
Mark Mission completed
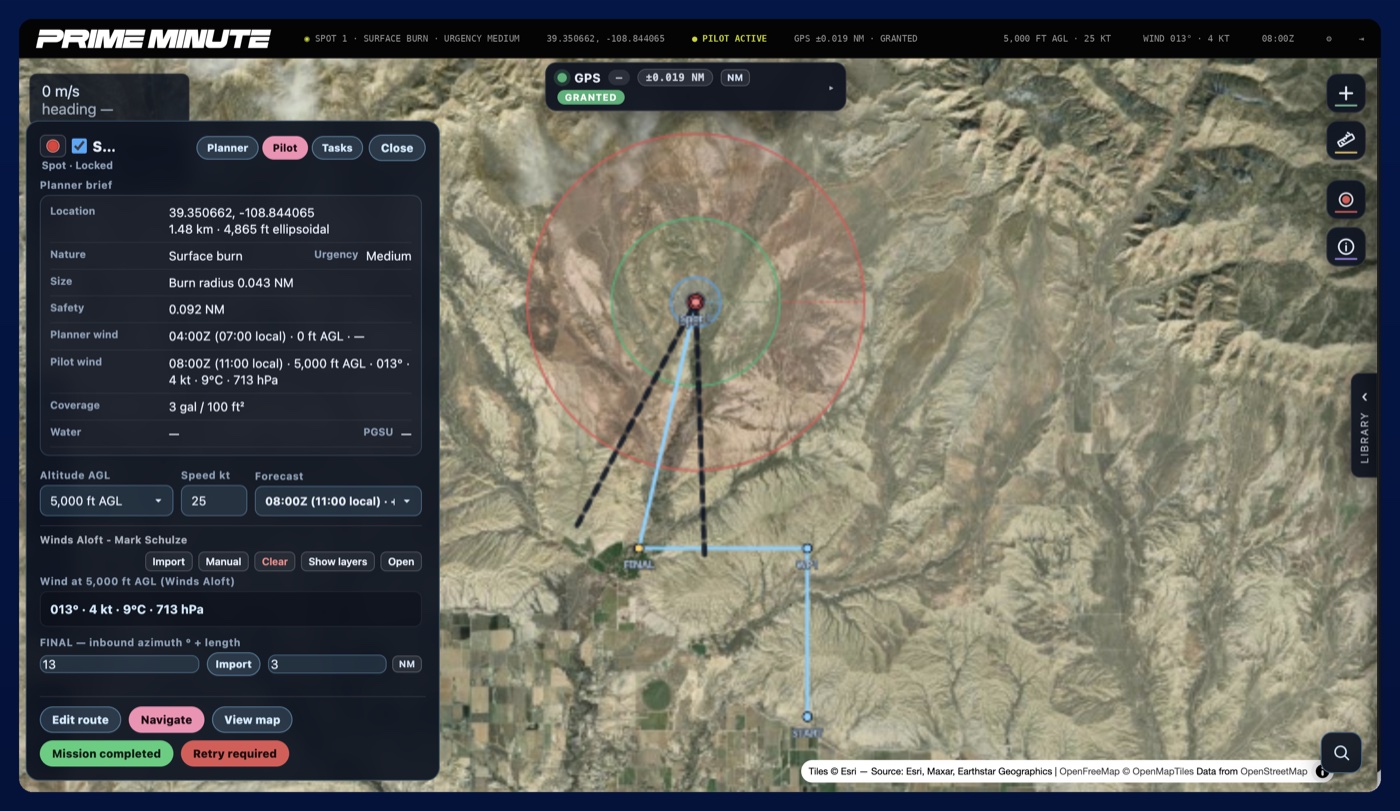coord(106,754)
